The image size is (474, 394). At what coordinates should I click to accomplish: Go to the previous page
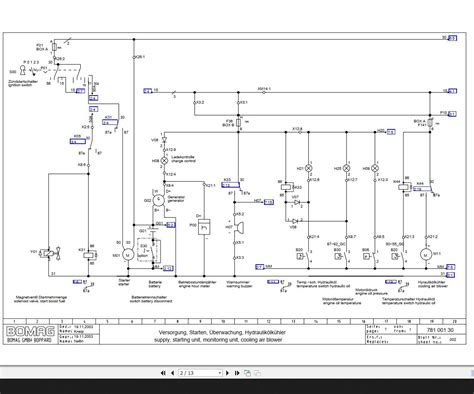(172, 373)
